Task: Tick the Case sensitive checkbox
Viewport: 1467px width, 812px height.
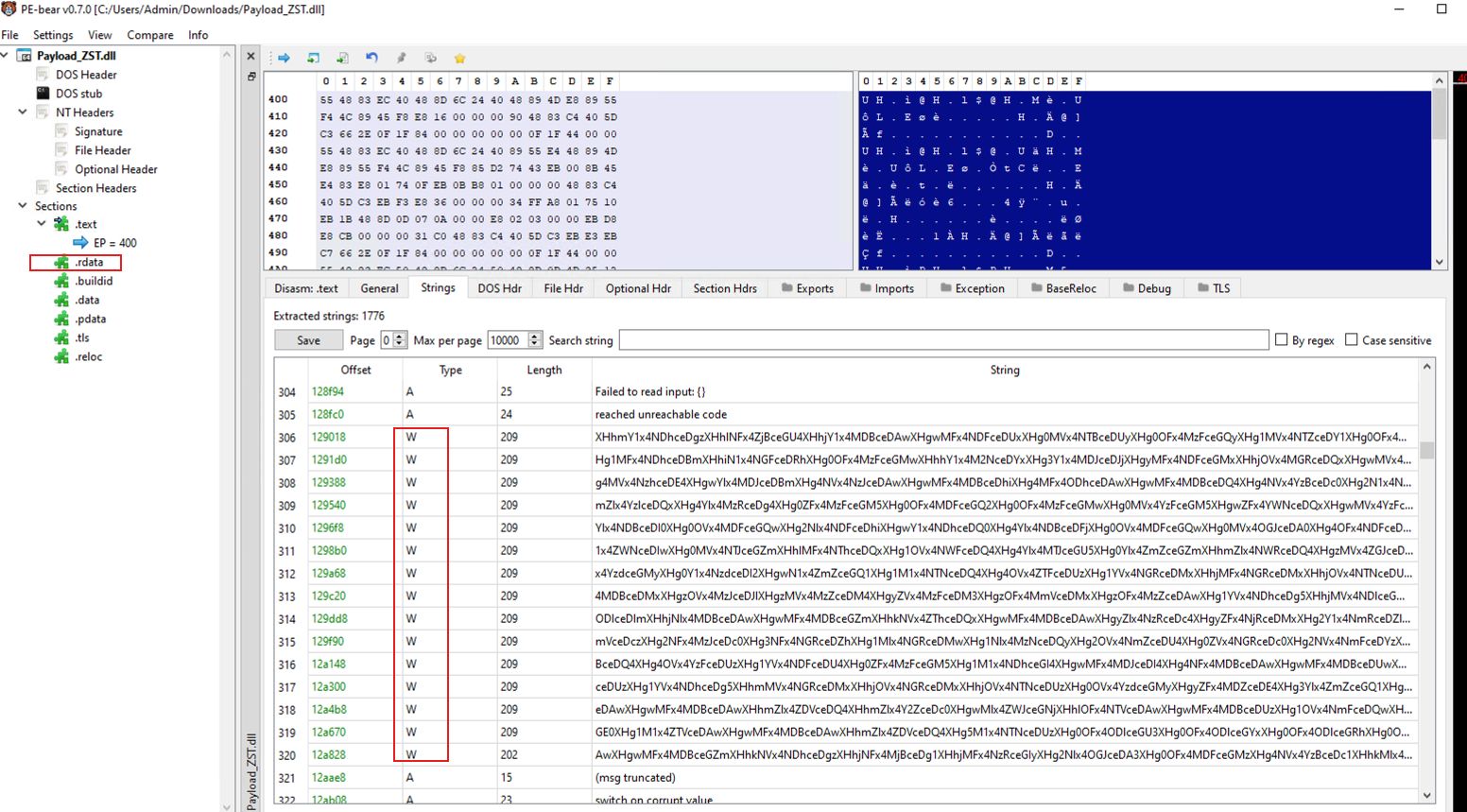Action: point(1352,340)
